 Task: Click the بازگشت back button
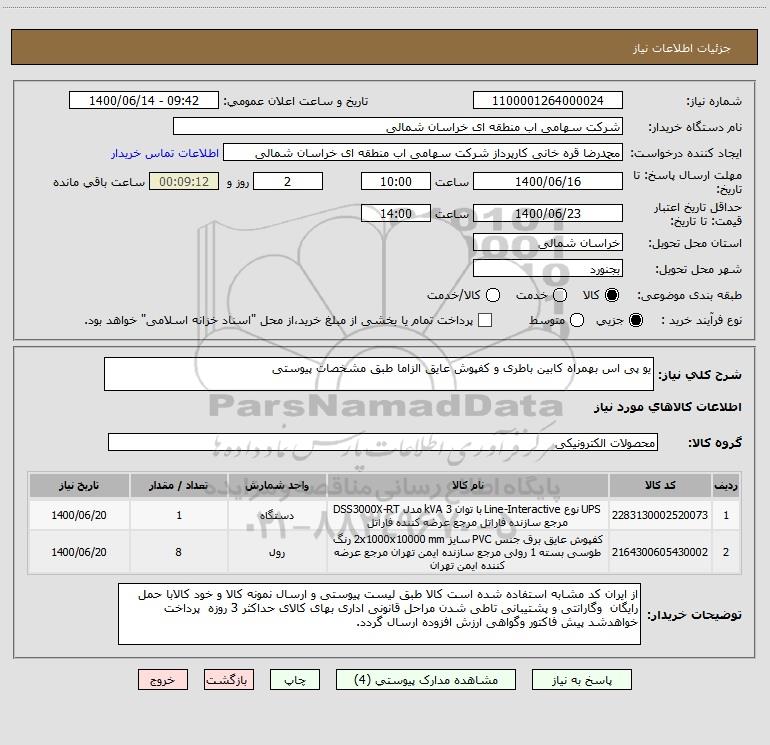[229, 680]
